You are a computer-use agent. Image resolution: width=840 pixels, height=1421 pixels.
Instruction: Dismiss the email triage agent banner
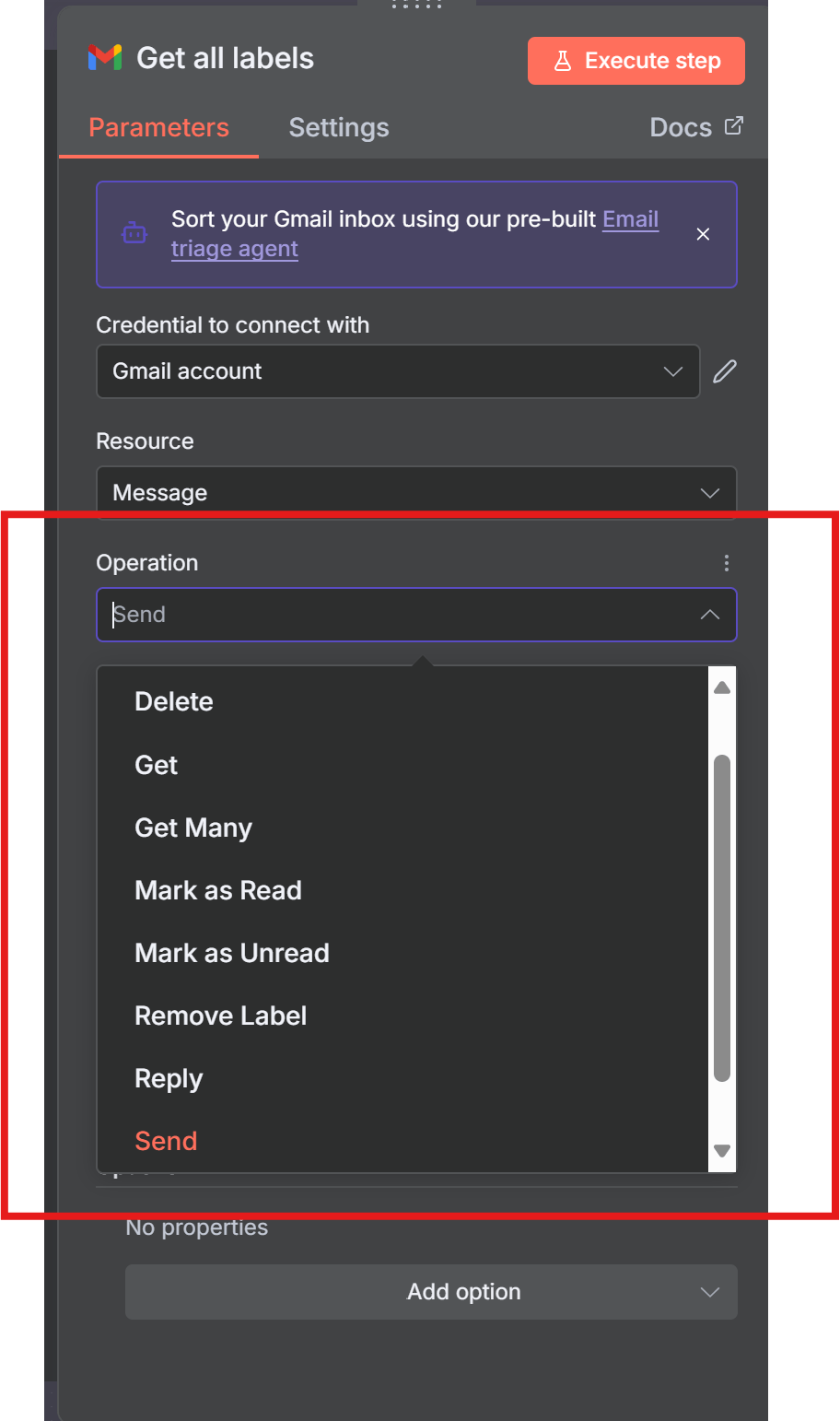703,234
